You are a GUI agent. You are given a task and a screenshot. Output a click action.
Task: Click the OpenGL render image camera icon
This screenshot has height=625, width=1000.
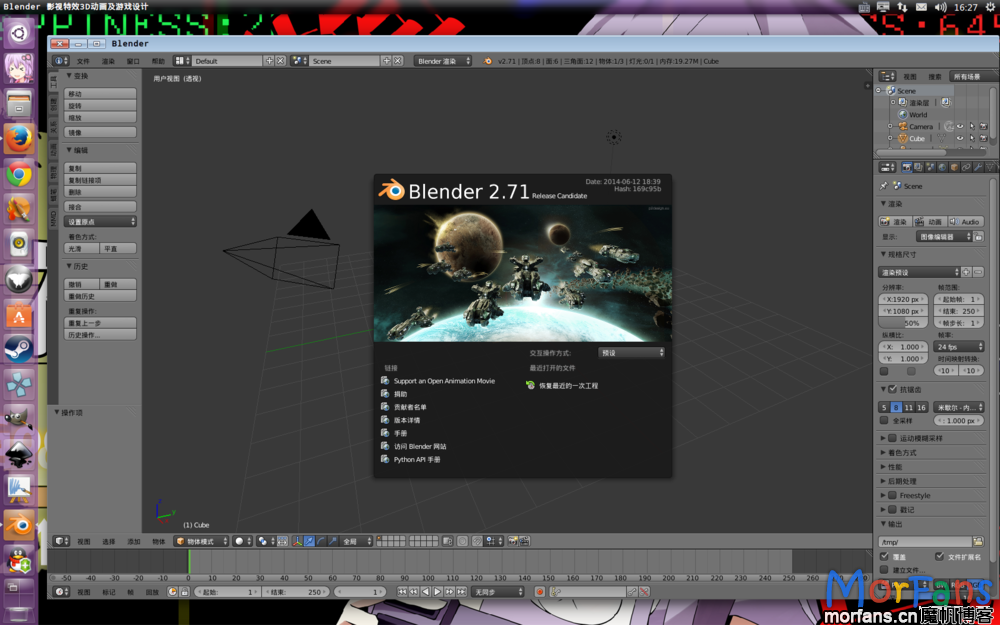(x=512, y=541)
